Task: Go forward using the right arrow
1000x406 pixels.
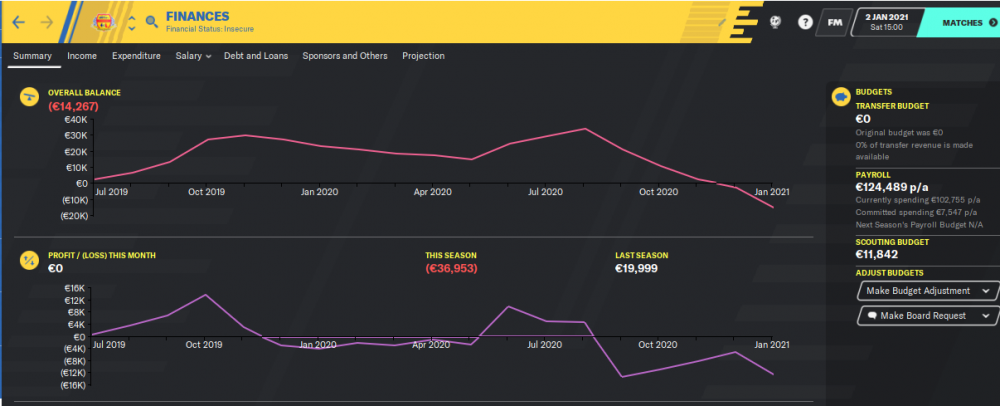Action: (x=47, y=22)
